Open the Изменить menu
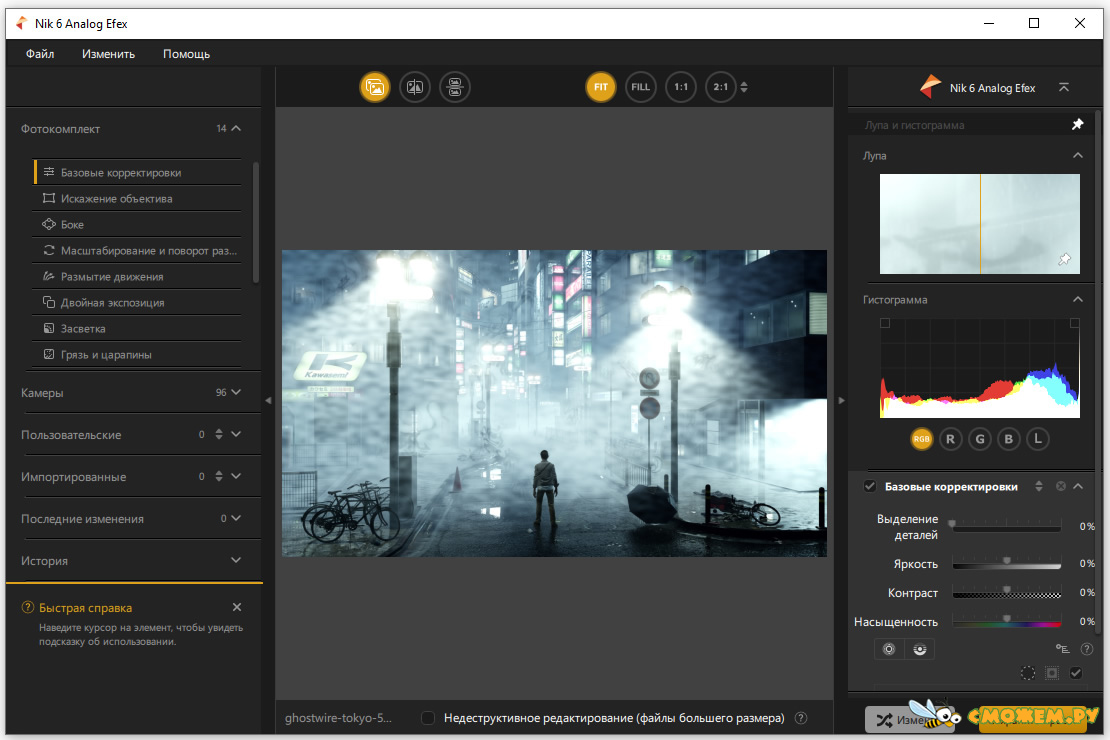Viewport: 1110px width, 740px height. coord(108,54)
